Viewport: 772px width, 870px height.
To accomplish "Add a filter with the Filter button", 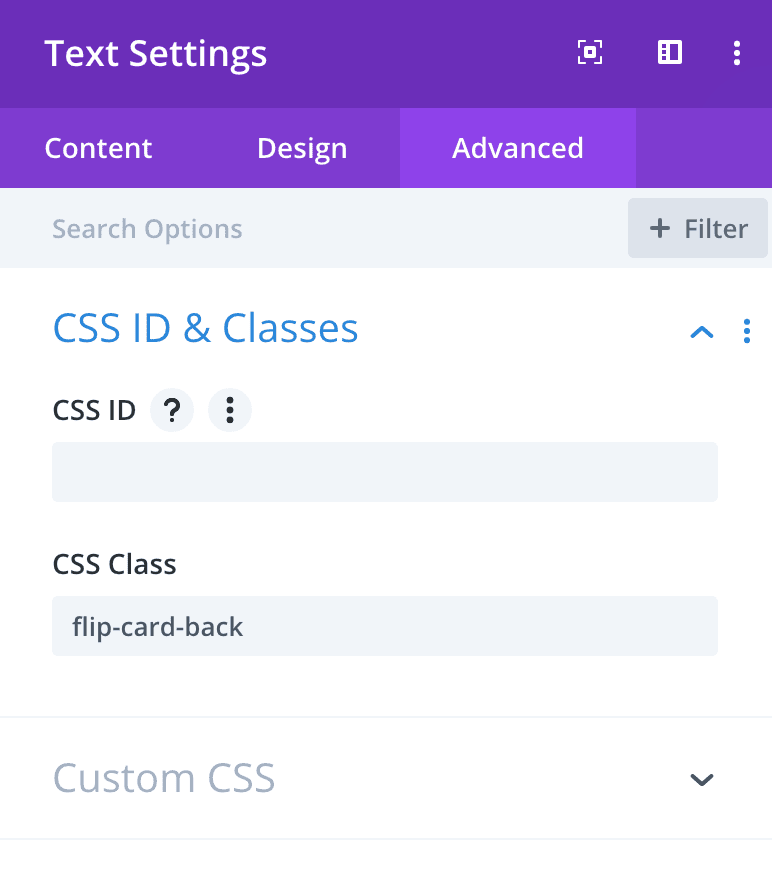I will click(x=698, y=228).
